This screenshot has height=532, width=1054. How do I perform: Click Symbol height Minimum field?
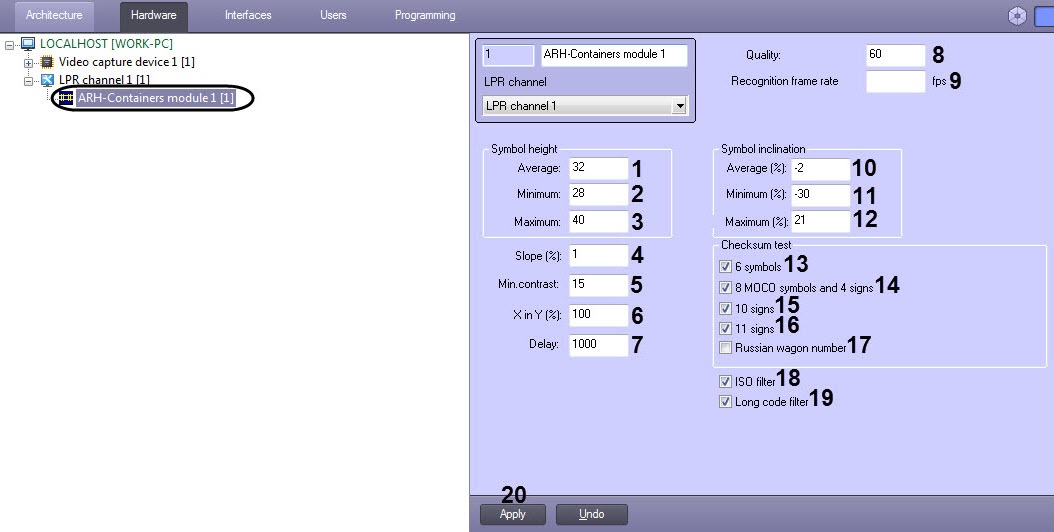point(598,194)
